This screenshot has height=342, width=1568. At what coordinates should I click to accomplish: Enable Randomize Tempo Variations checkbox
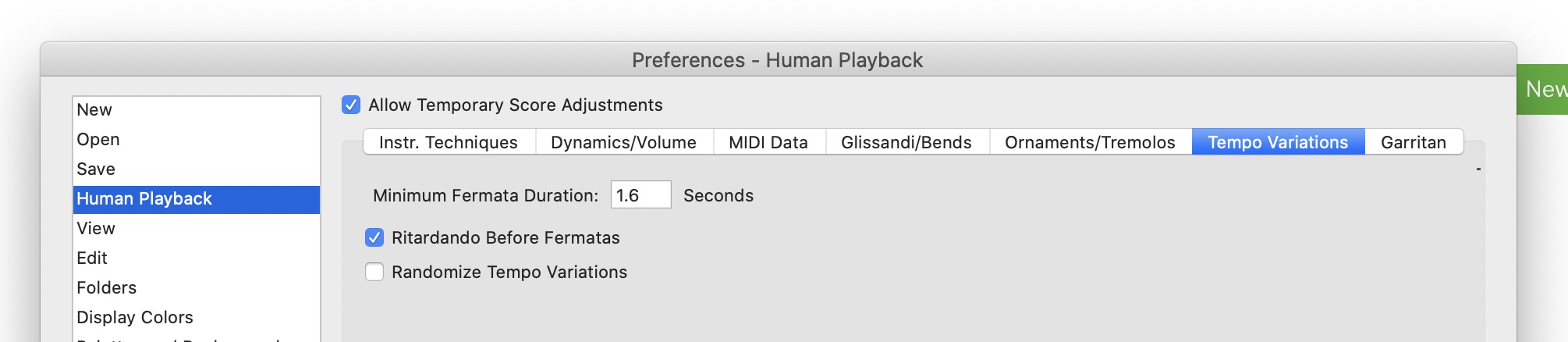[x=374, y=272]
